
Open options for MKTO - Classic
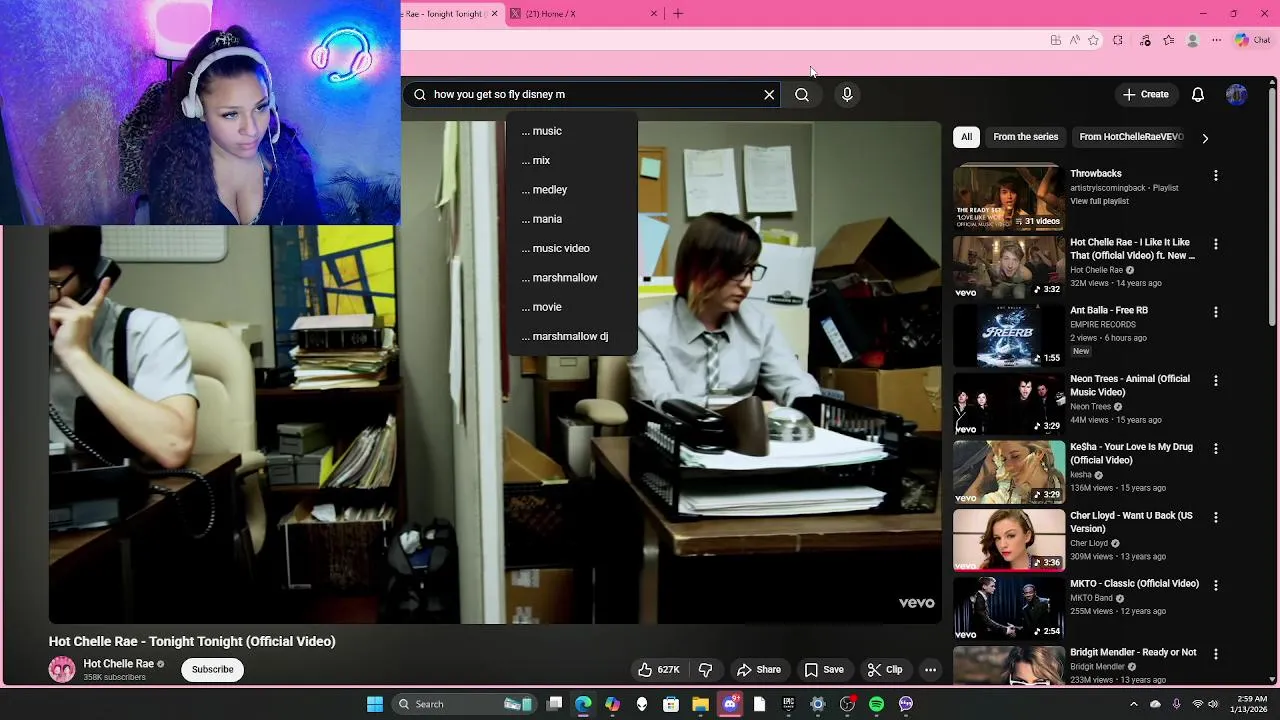tap(1216, 586)
